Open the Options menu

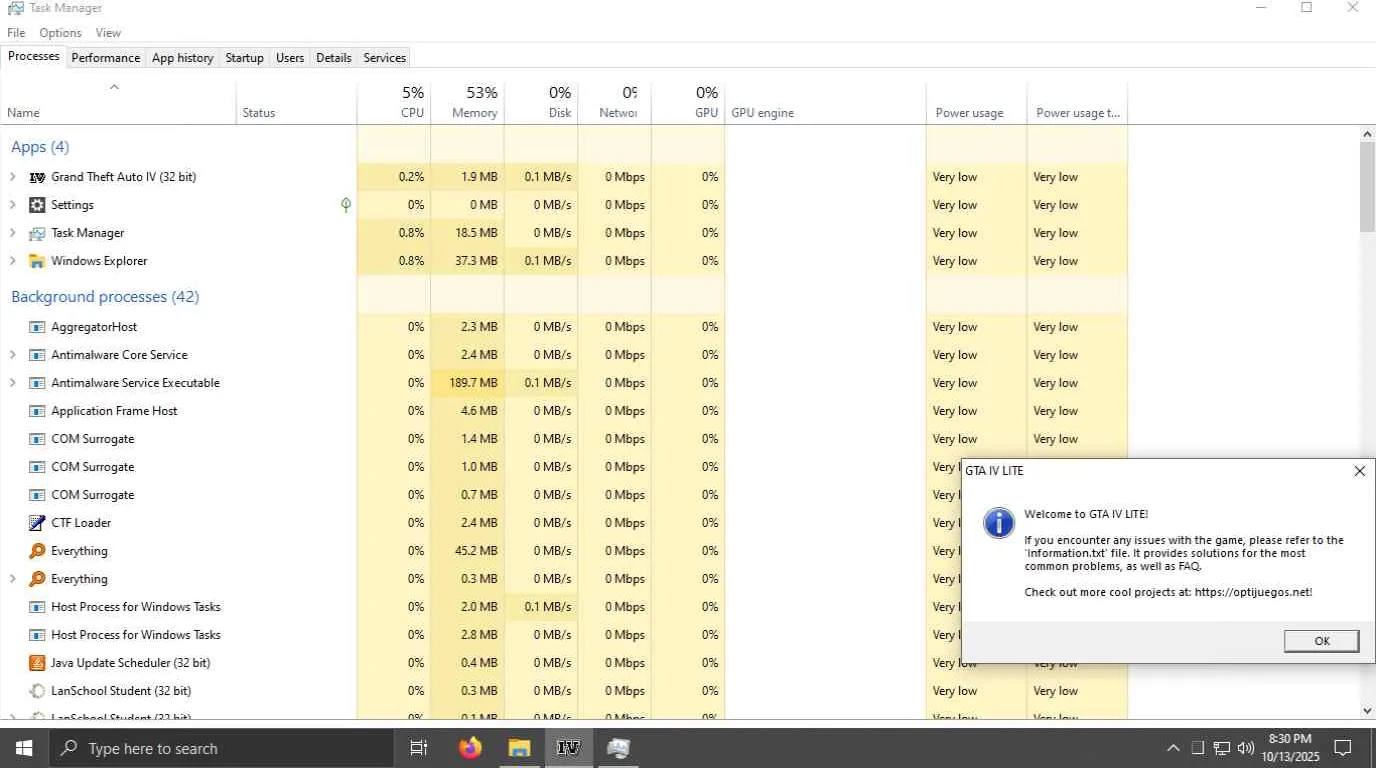click(60, 33)
